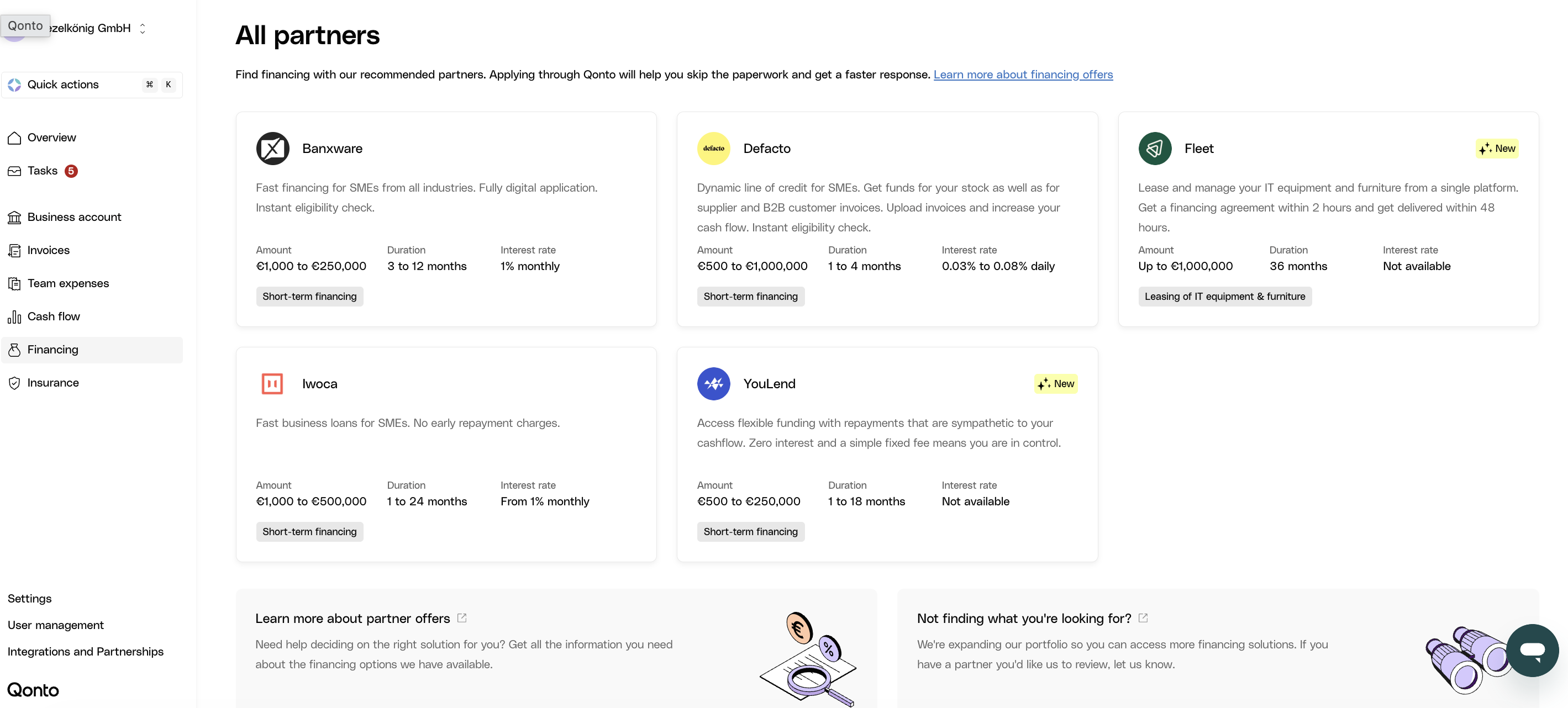Open User management

(55, 625)
